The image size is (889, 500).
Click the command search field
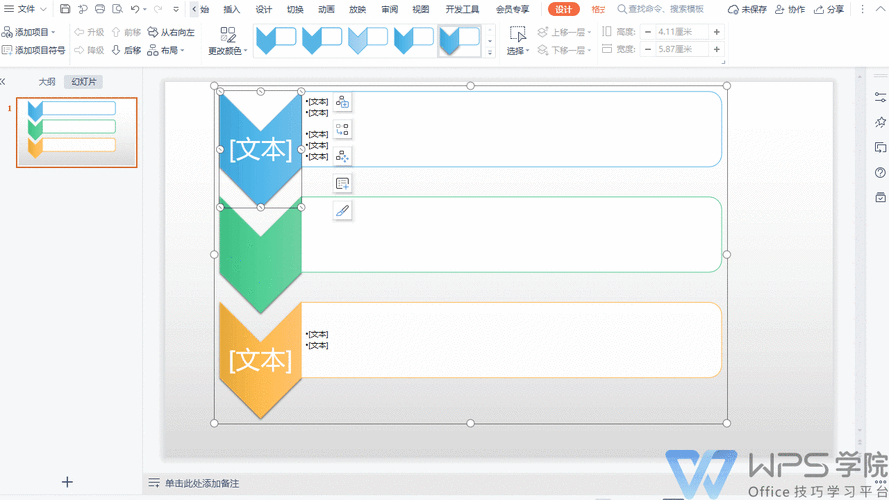pos(661,10)
